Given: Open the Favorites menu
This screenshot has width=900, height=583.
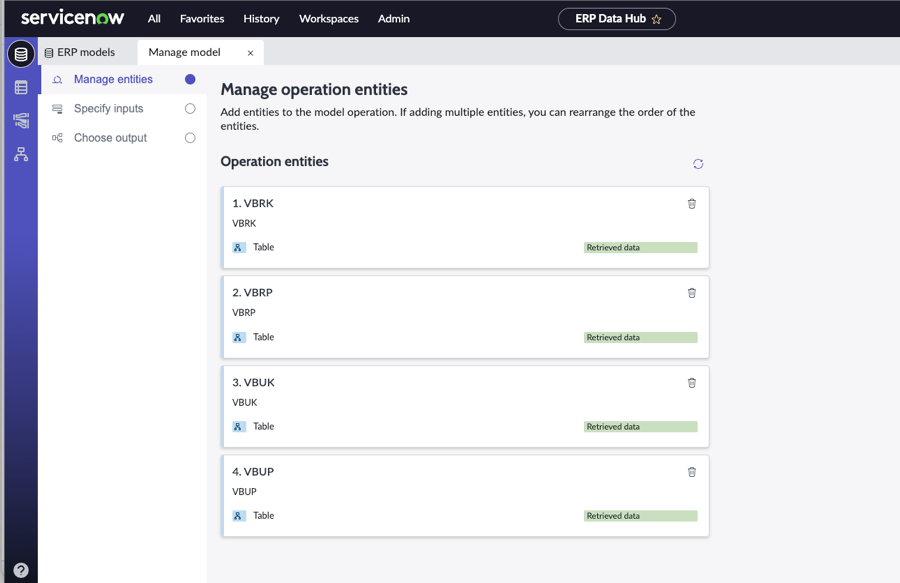Looking at the screenshot, I should point(202,19).
